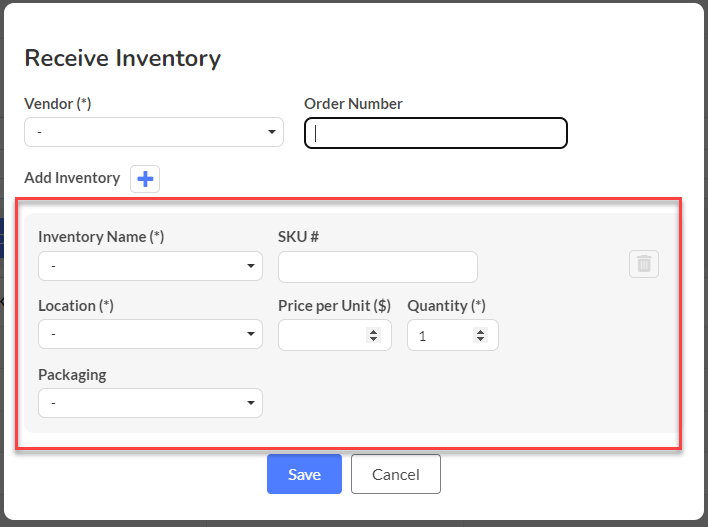Viewport: 708px width, 527px height.
Task: Click the Cancel button
Action: pyautogui.click(x=396, y=474)
